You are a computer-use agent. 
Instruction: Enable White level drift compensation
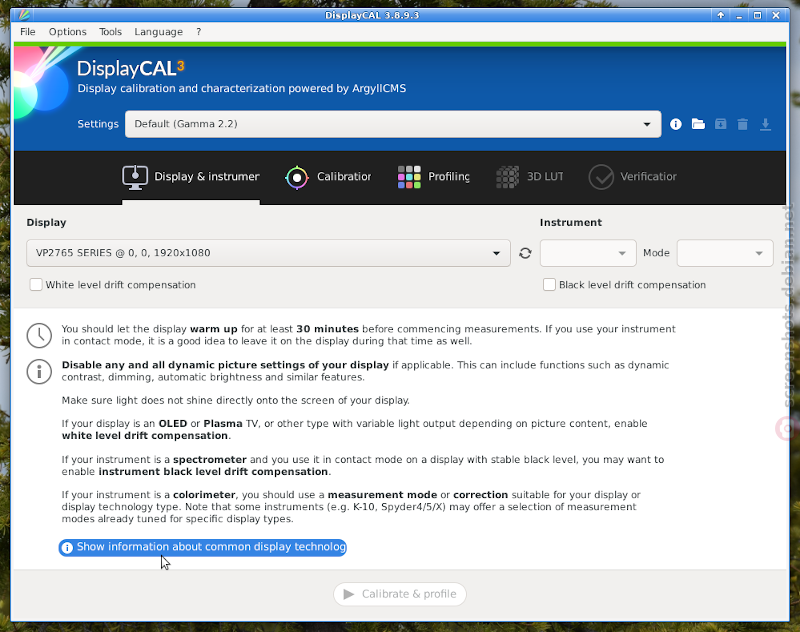[36, 285]
